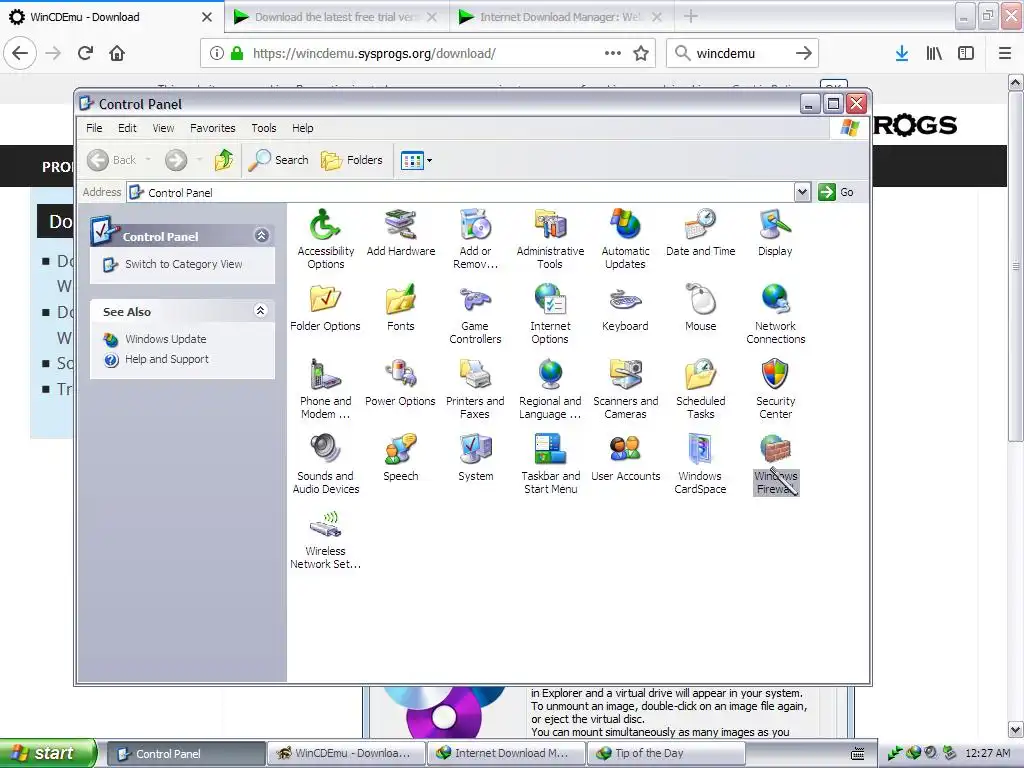Open the File menu
This screenshot has width=1024, height=768.
click(94, 128)
